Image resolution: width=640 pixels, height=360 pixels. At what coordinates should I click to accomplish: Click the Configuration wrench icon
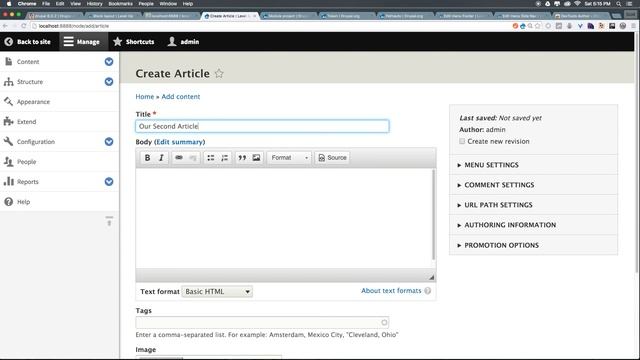9,142
